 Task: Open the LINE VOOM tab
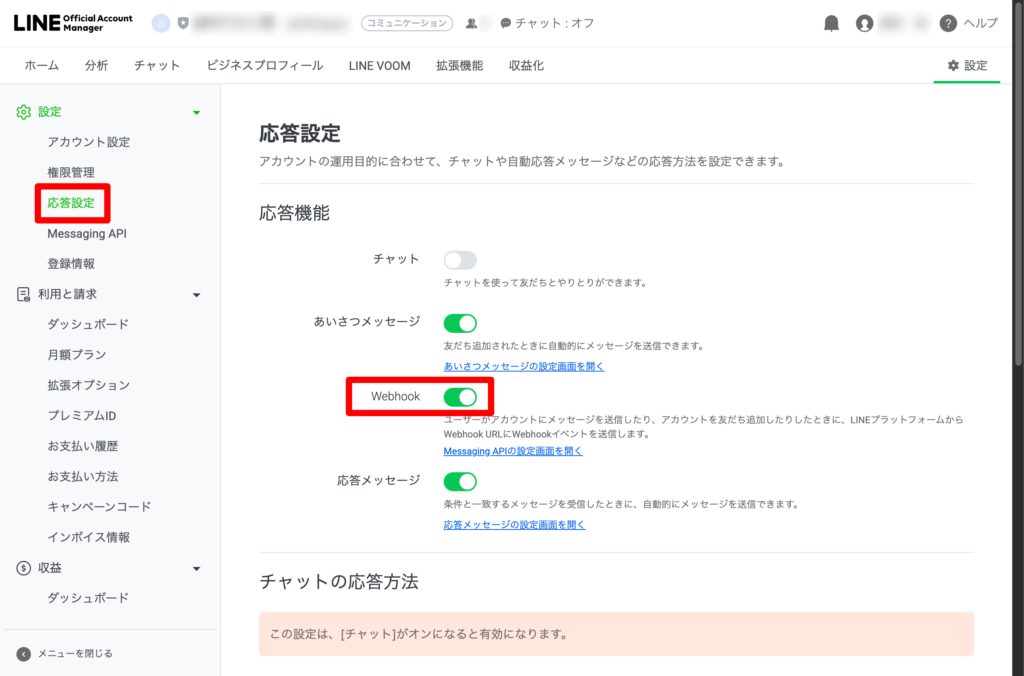(x=379, y=65)
